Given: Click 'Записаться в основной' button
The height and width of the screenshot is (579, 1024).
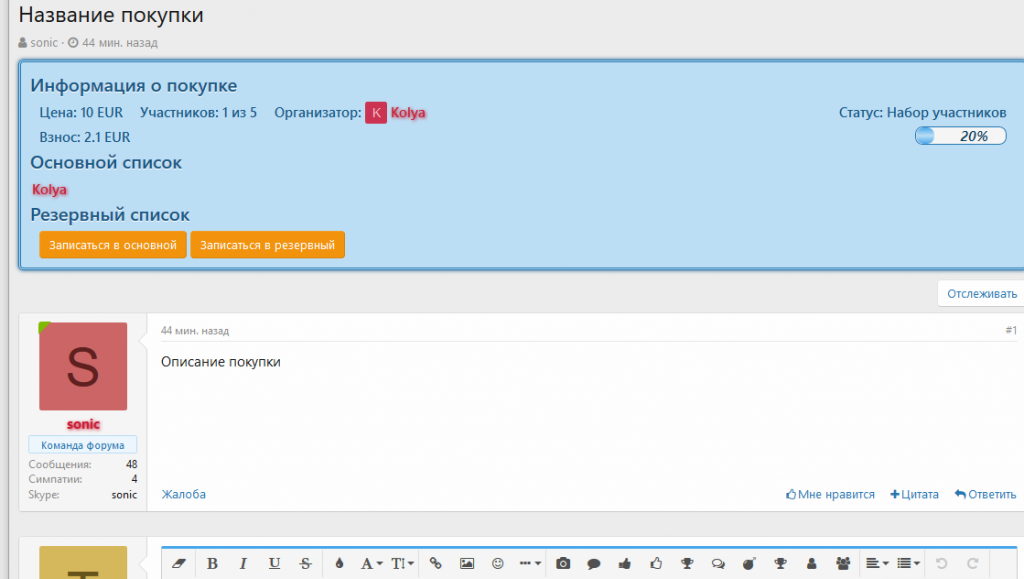Looking at the screenshot, I should 113,245.
